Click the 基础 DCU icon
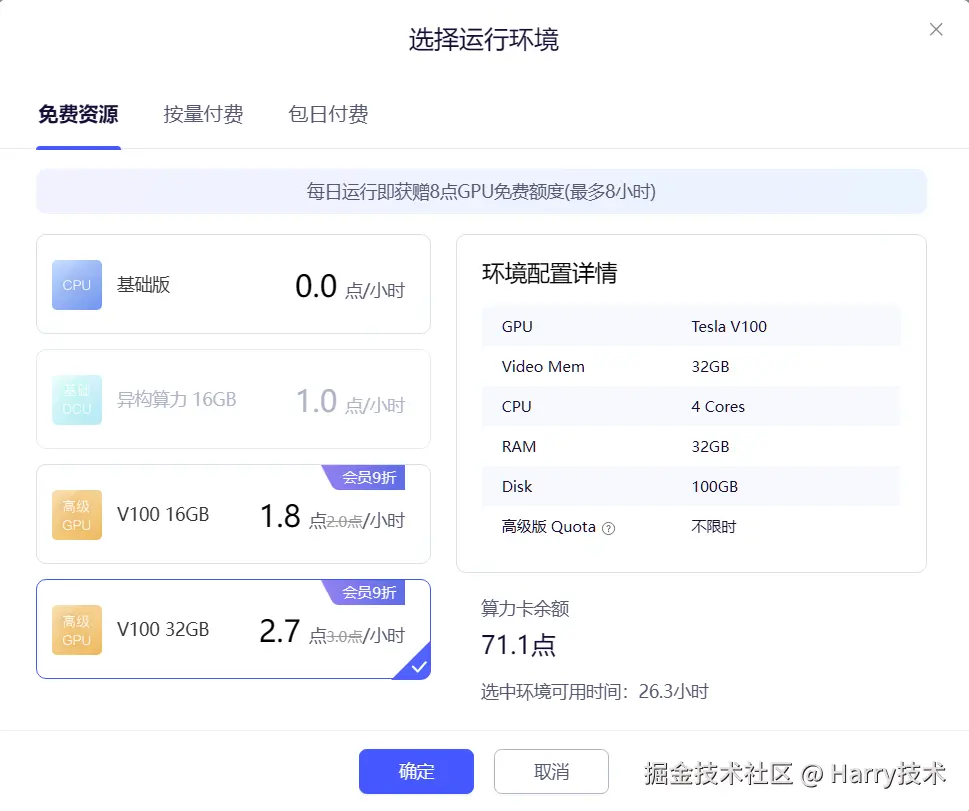Image resolution: width=969 pixels, height=811 pixels. 77,400
